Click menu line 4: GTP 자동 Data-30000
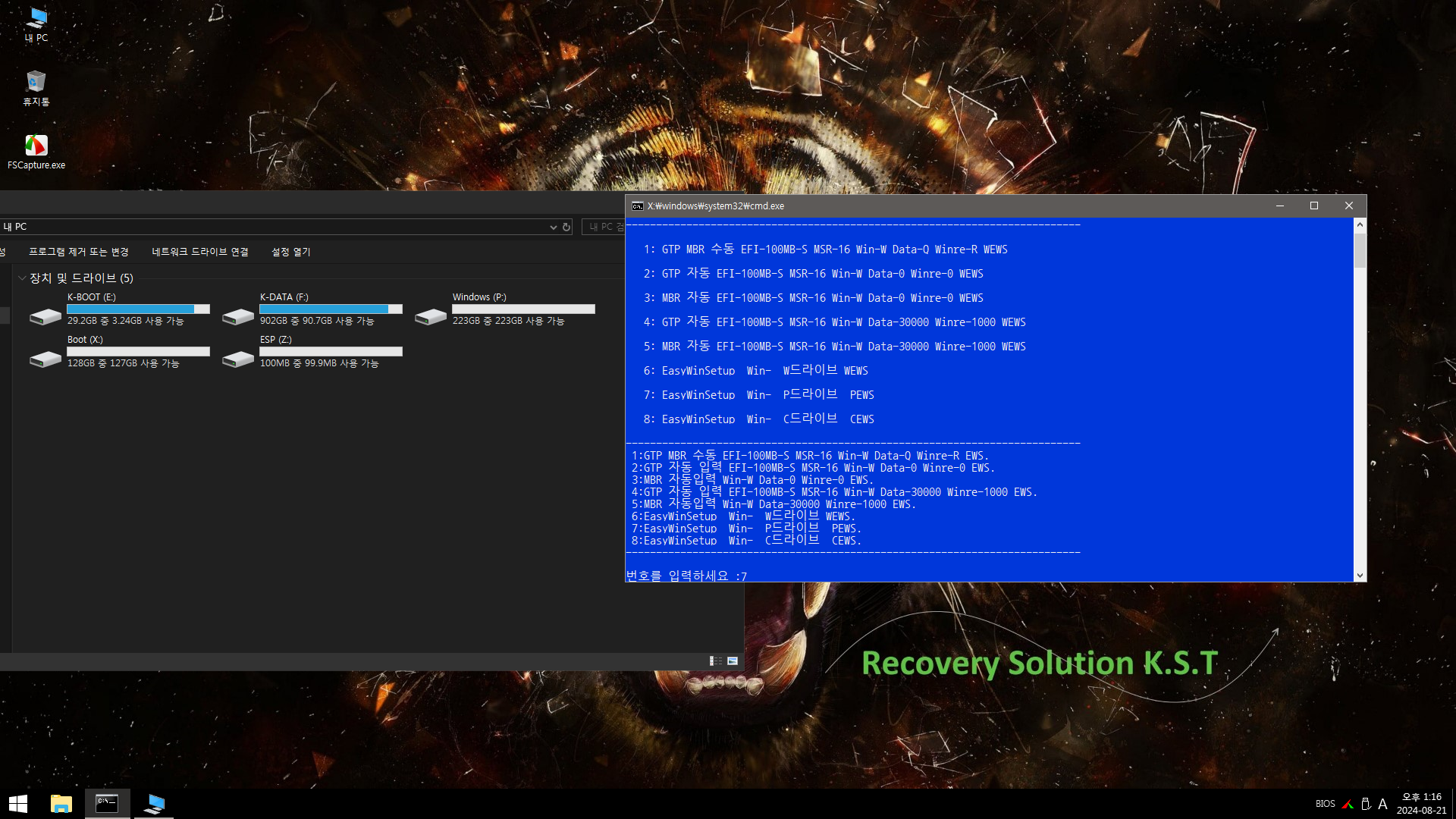 tap(834, 322)
